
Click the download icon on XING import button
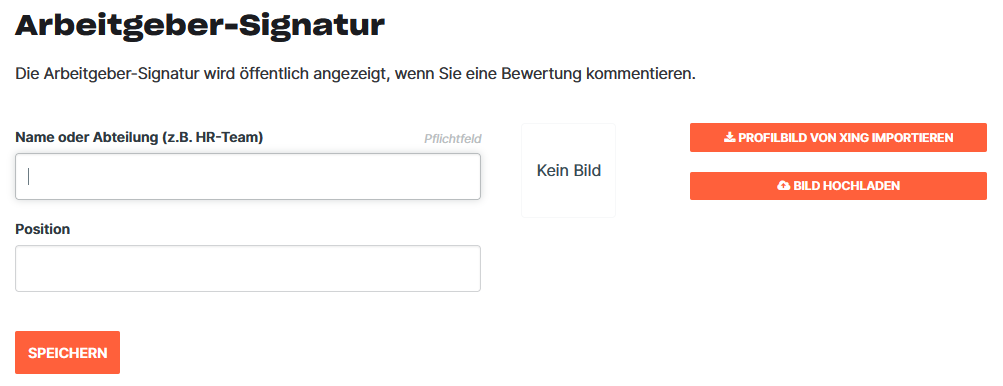(x=729, y=138)
